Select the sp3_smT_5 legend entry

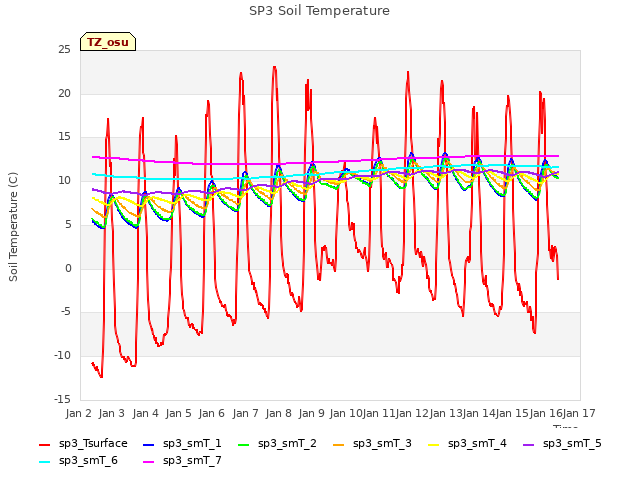pos(562,444)
